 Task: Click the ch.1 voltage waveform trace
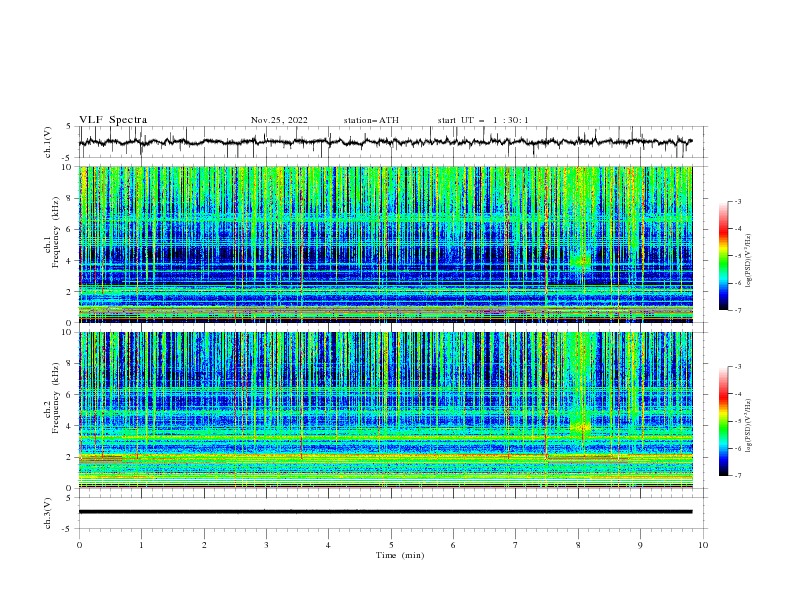385,142
